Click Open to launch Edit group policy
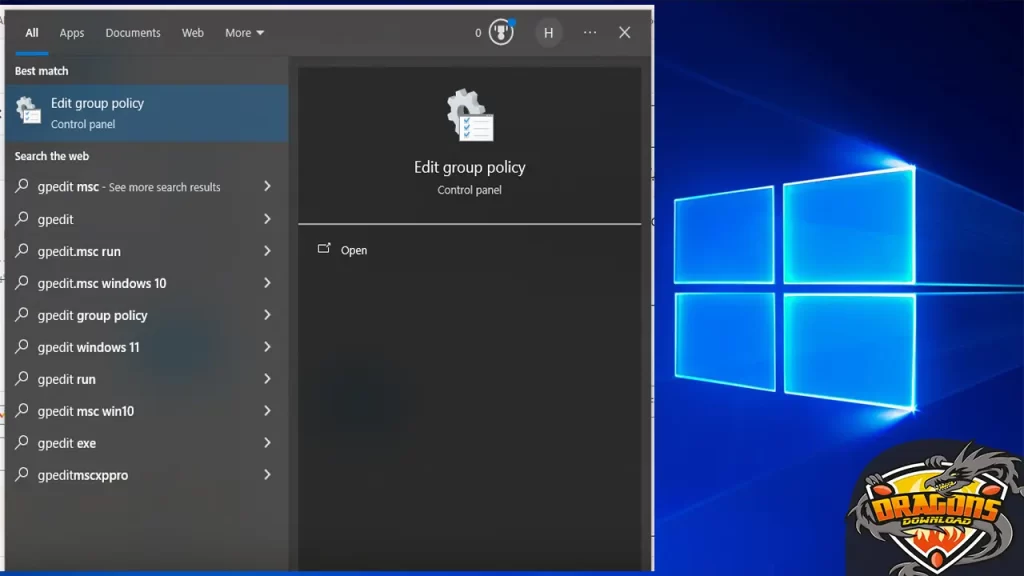 (x=354, y=249)
